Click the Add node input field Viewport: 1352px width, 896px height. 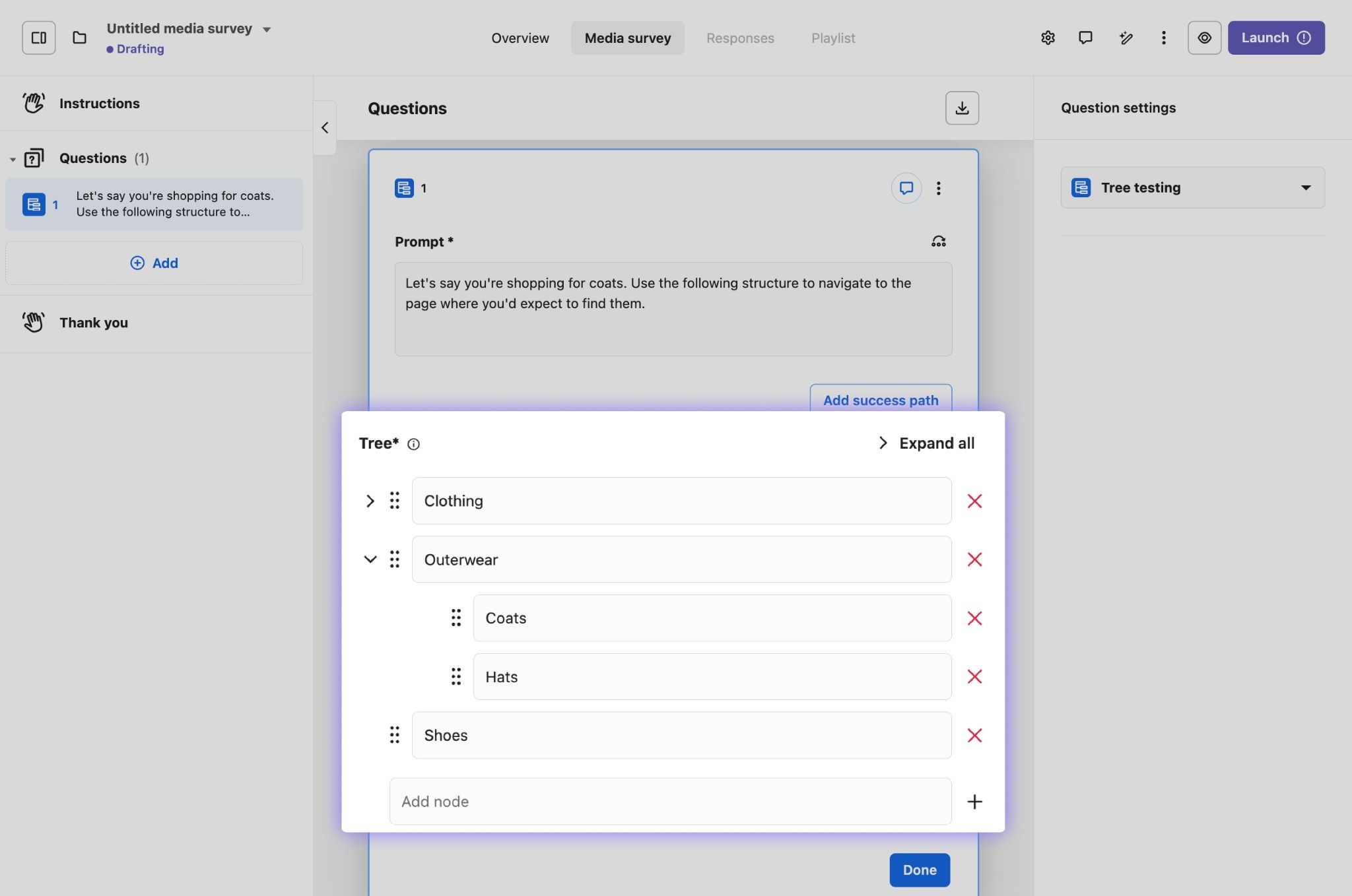[669, 802]
